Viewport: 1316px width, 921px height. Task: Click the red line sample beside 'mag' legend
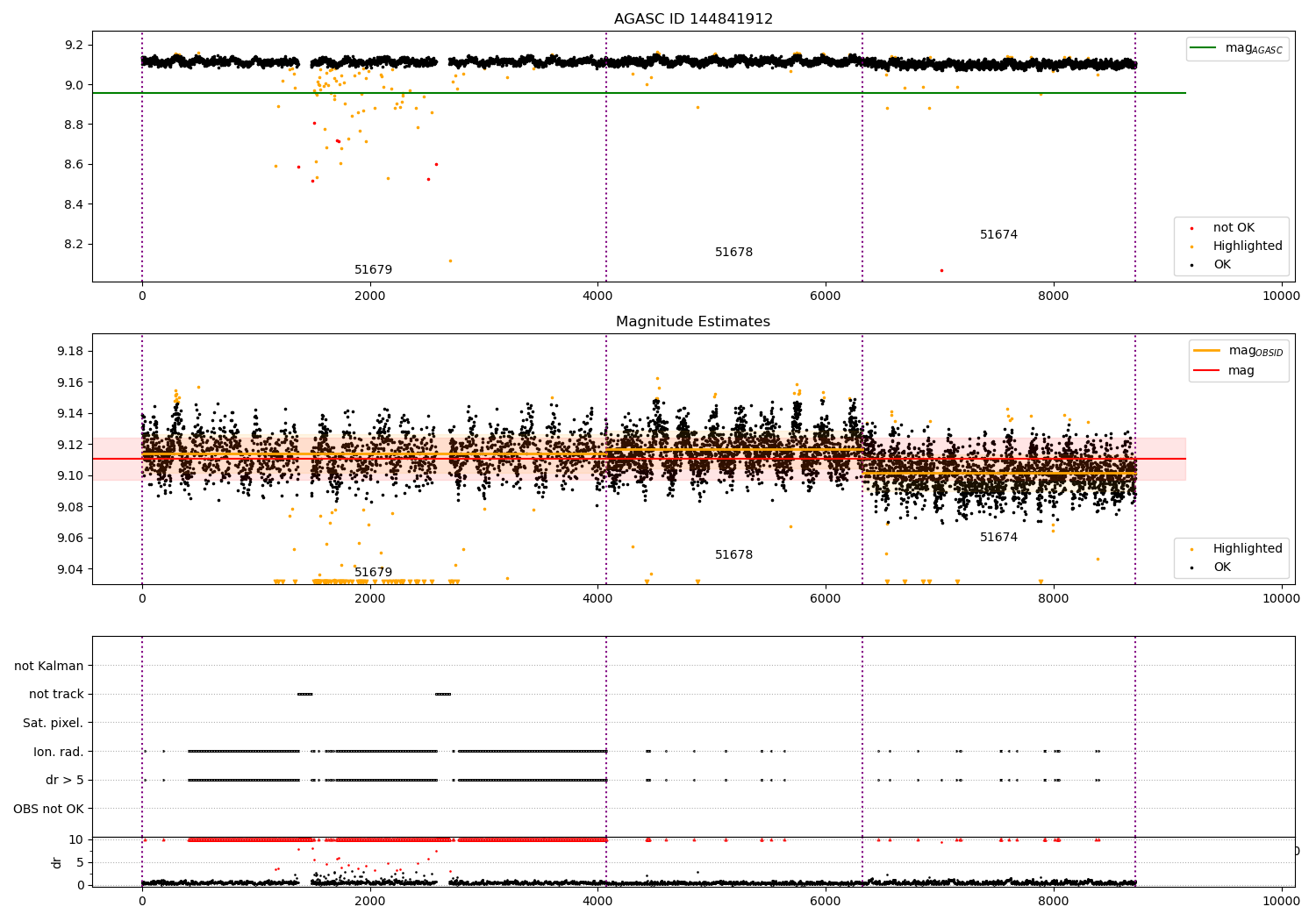(1206, 370)
